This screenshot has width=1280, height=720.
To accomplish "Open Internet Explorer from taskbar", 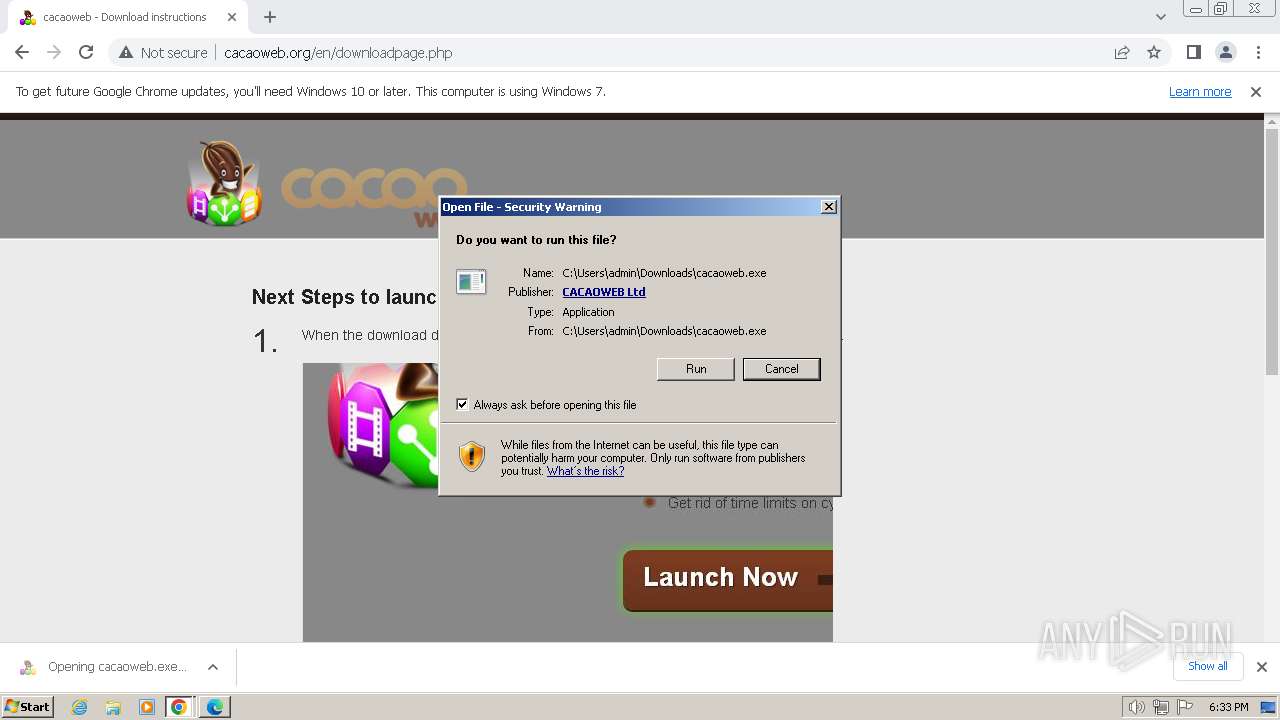I will point(79,707).
